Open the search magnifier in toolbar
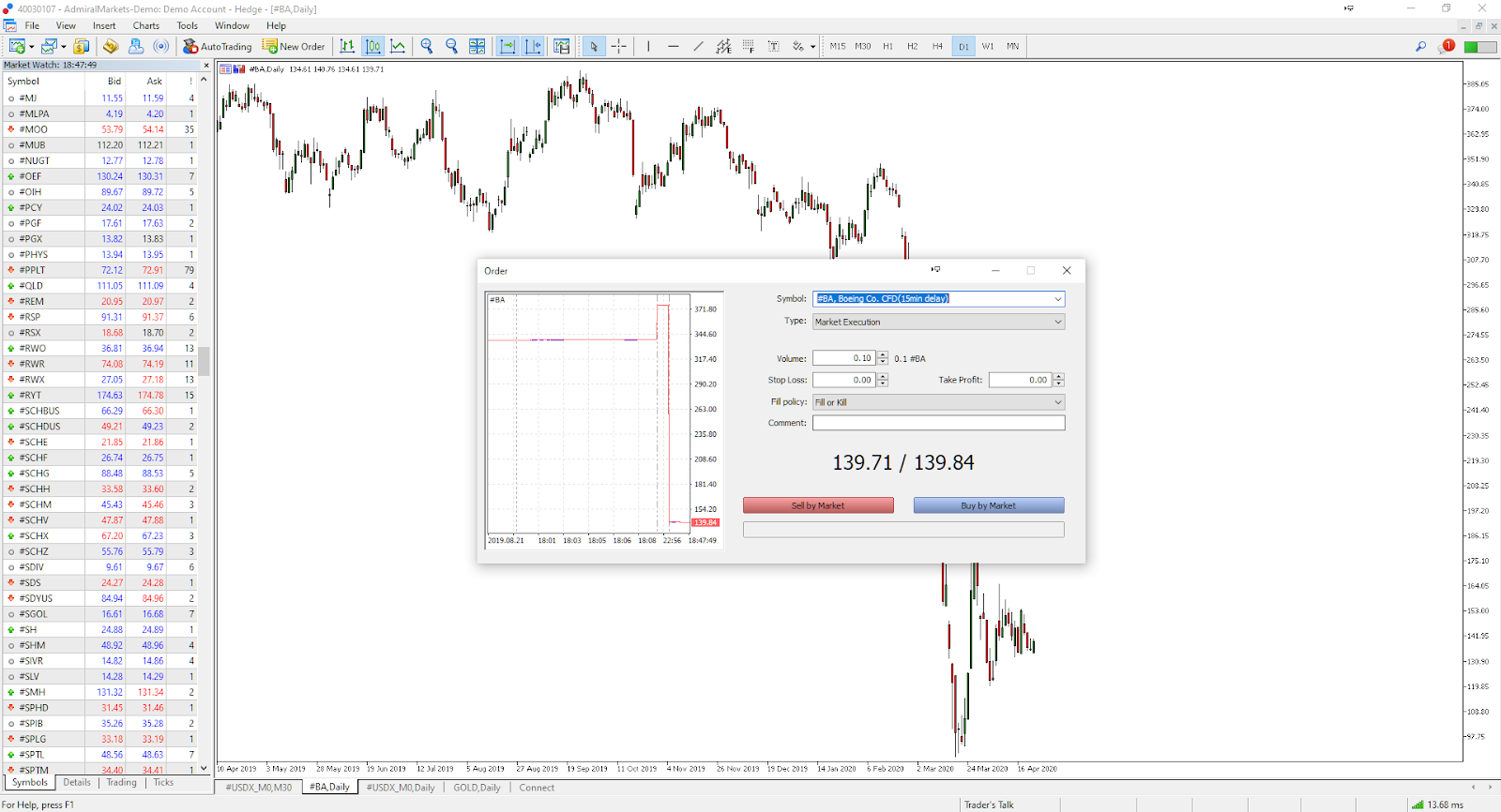This screenshot has height=812, width=1501. 1420,46
